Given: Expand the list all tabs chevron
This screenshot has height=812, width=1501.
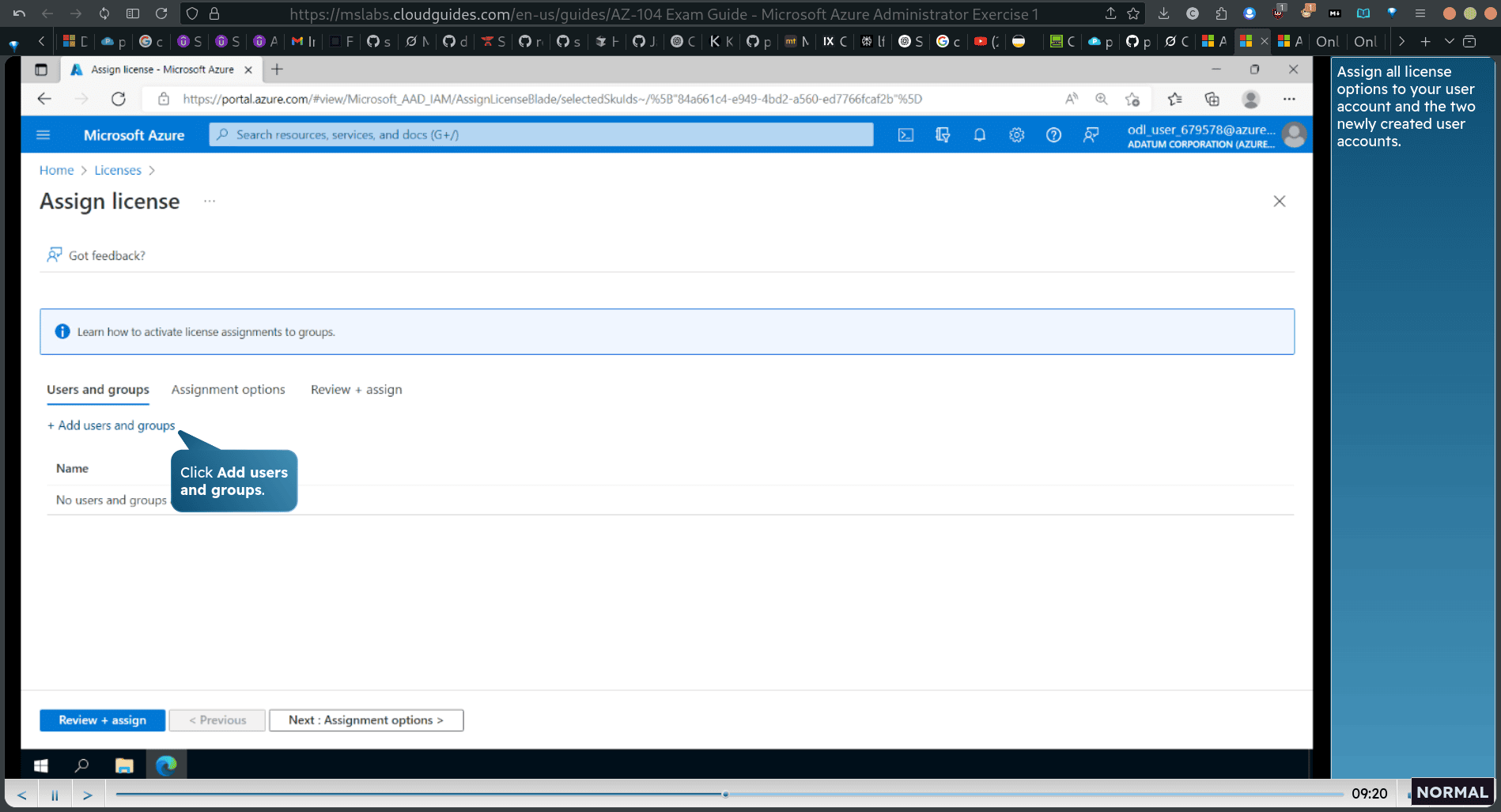Looking at the screenshot, I should click(1449, 41).
